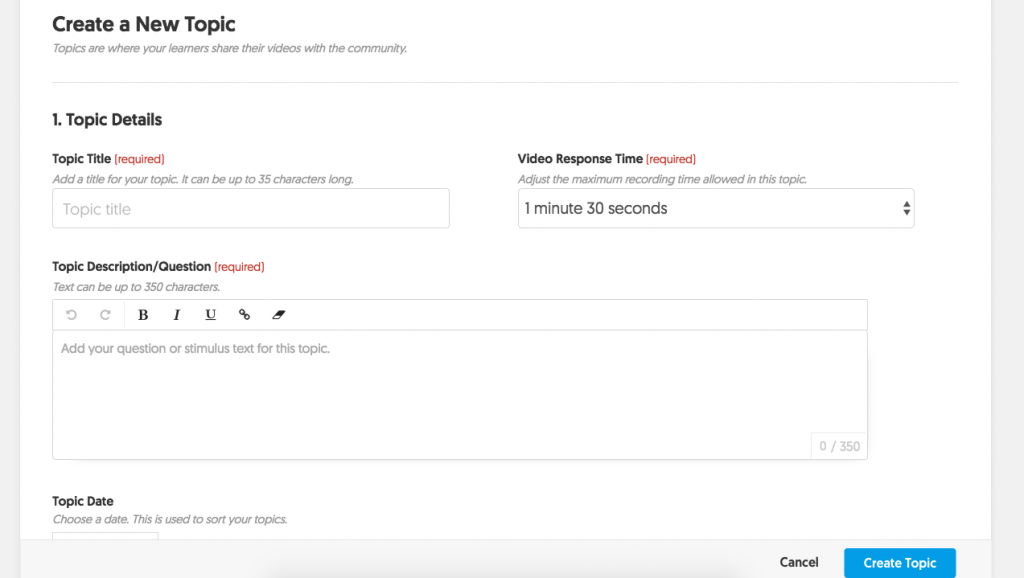The image size is (1024, 578).
Task: Click the '1. Topic Details' section header
Action: point(107,119)
